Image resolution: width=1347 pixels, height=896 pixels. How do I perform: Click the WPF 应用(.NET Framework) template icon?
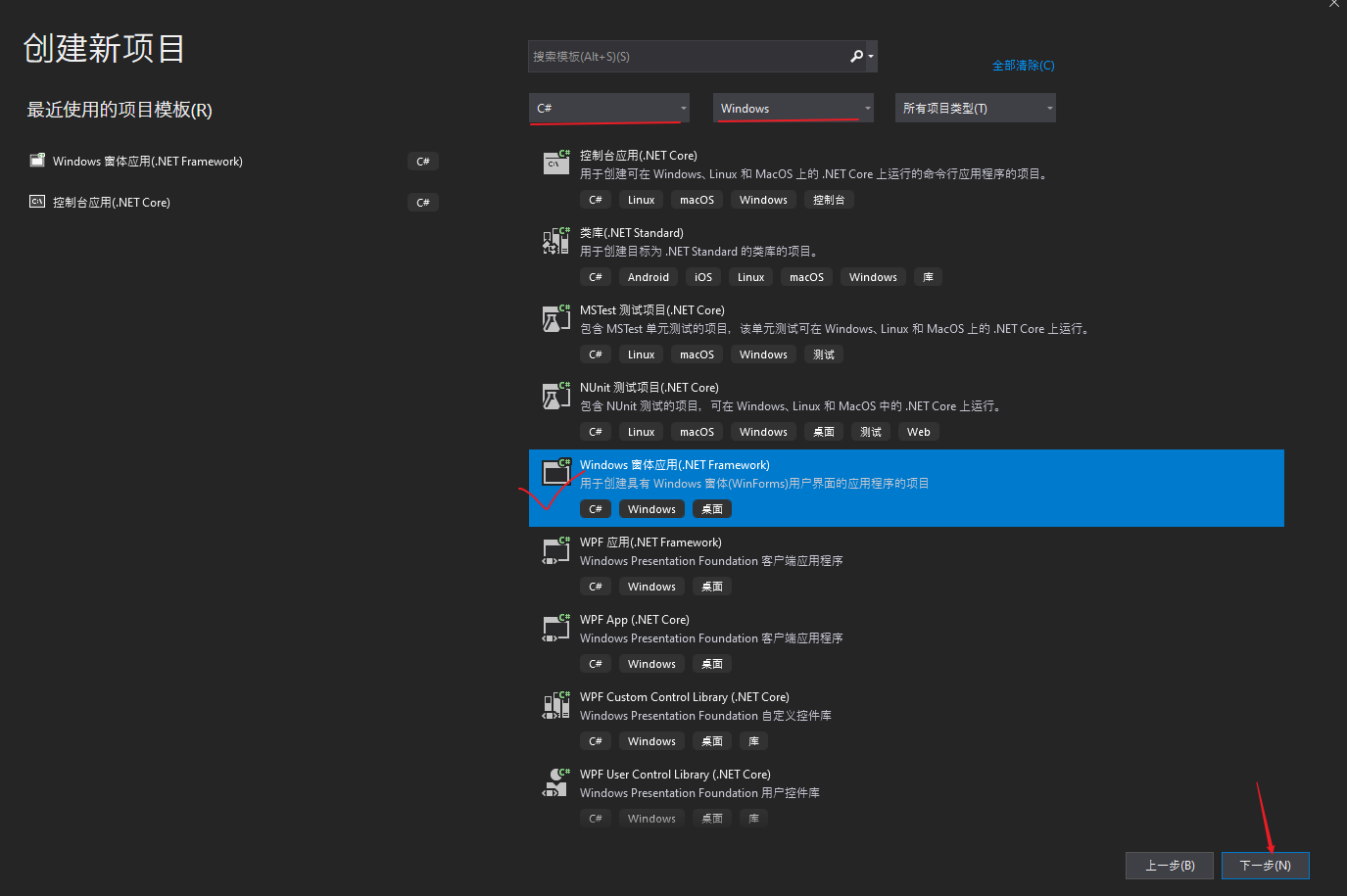pos(556,549)
